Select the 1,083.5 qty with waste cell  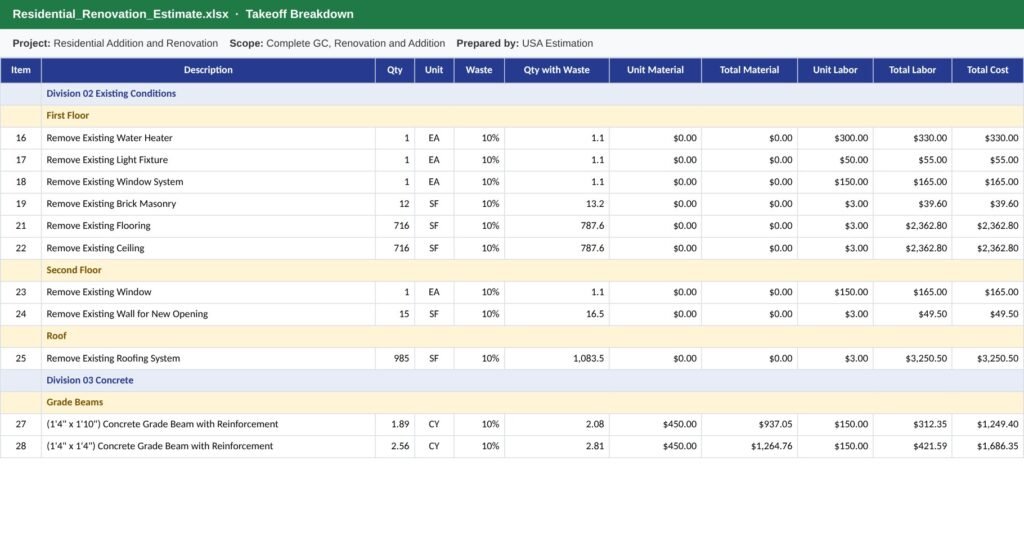[x=556, y=358]
